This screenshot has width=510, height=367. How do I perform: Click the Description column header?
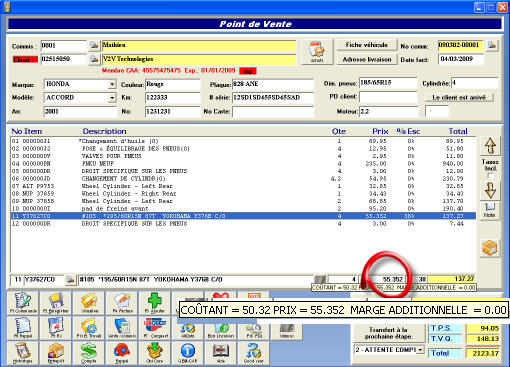(104, 131)
